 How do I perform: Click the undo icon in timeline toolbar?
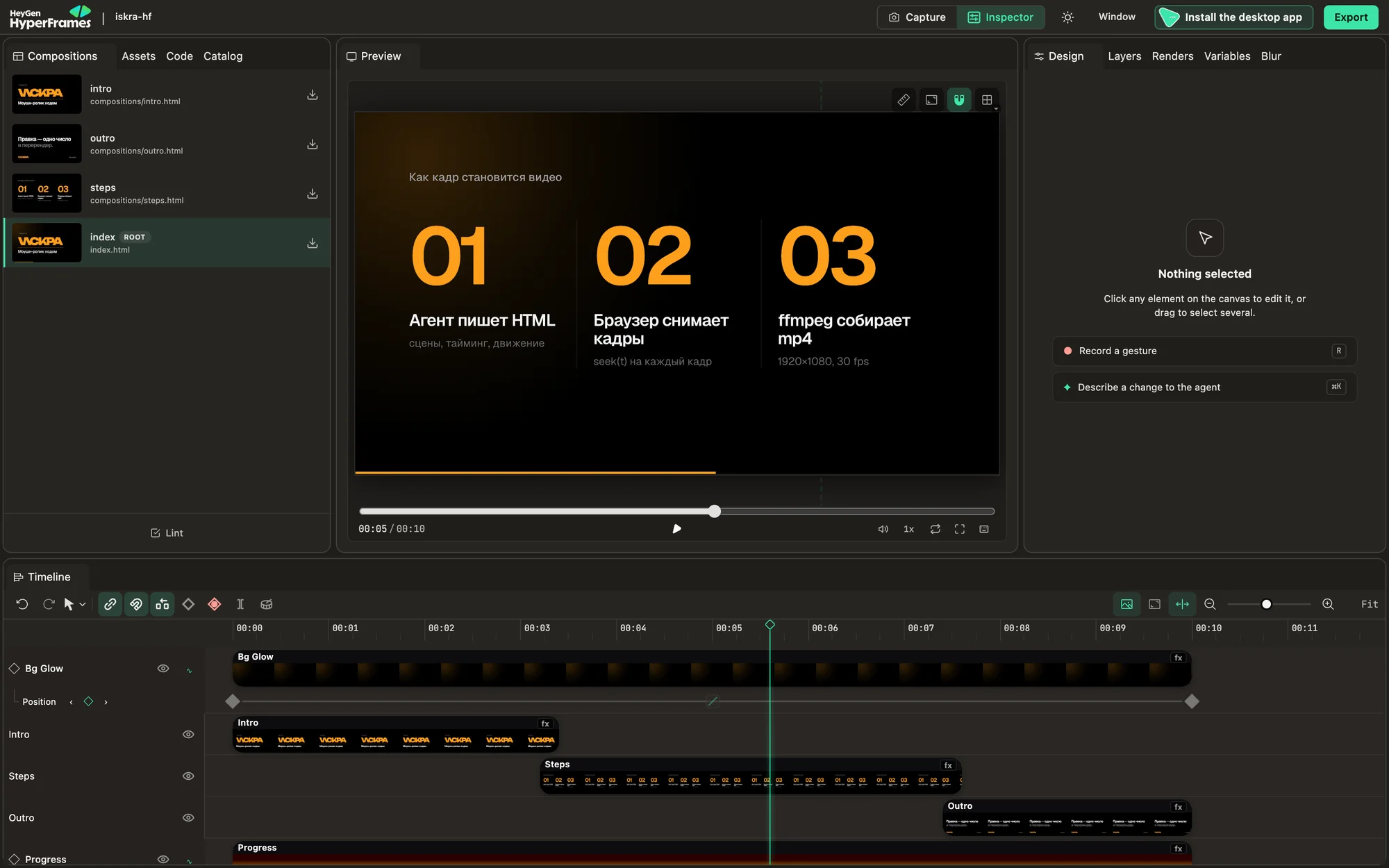pos(22,604)
